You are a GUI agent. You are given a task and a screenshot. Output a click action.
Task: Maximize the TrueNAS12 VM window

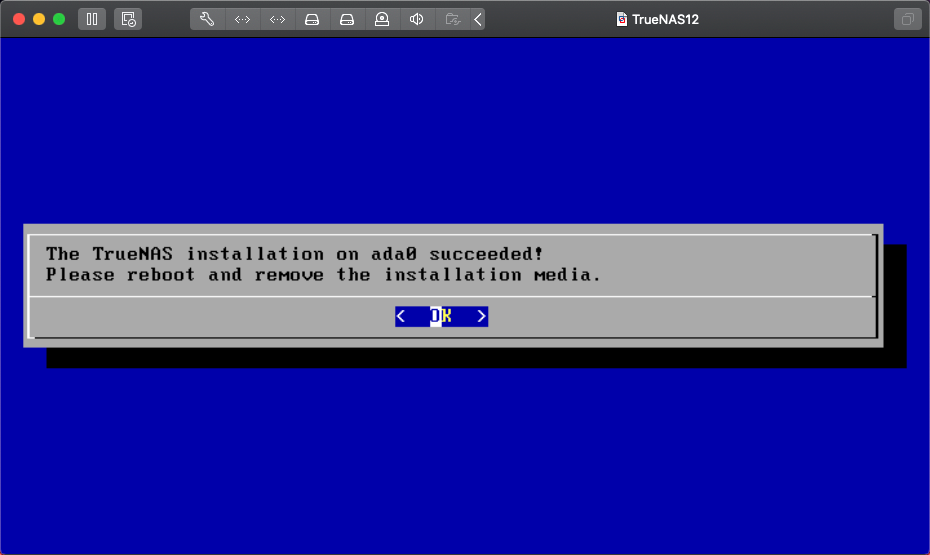(59, 19)
